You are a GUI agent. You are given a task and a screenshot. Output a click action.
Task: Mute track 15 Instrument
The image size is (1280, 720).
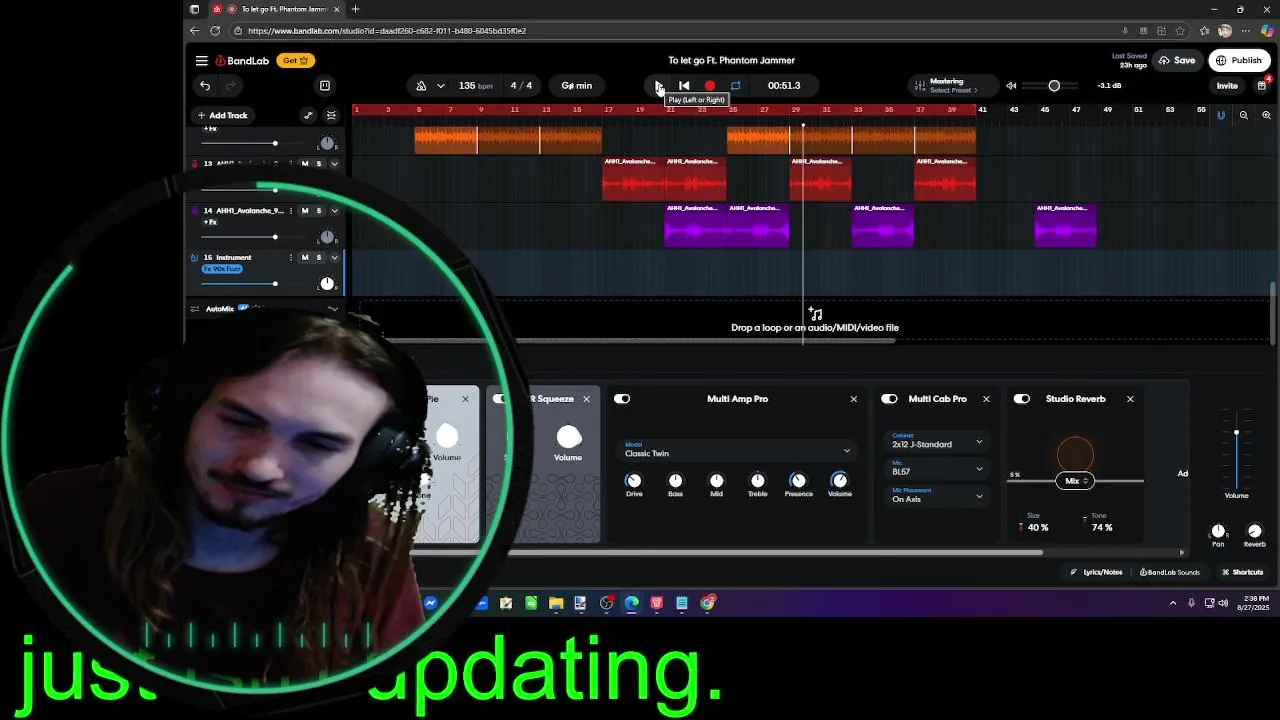[x=305, y=258]
